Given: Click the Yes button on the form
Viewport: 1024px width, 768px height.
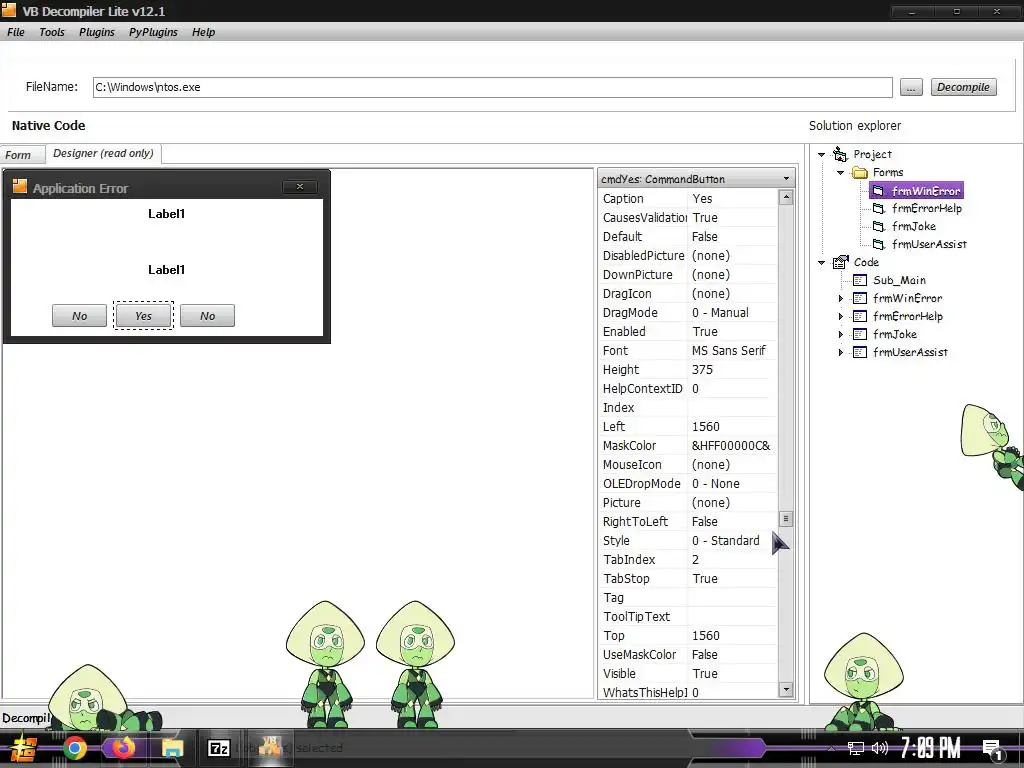Looking at the screenshot, I should (144, 315).
